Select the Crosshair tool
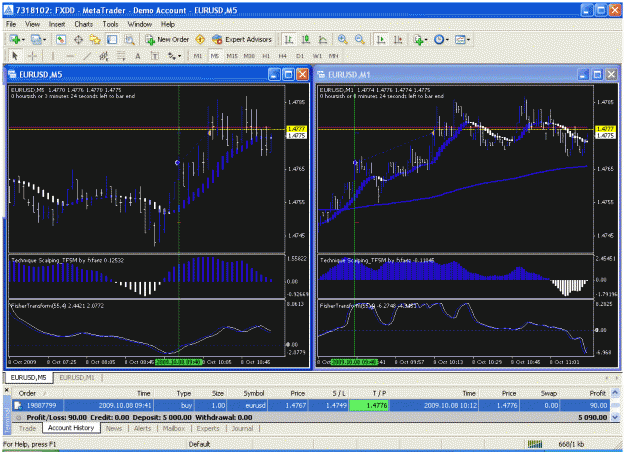The height and width of the screenshot is (452, 625). click(33, 56)
